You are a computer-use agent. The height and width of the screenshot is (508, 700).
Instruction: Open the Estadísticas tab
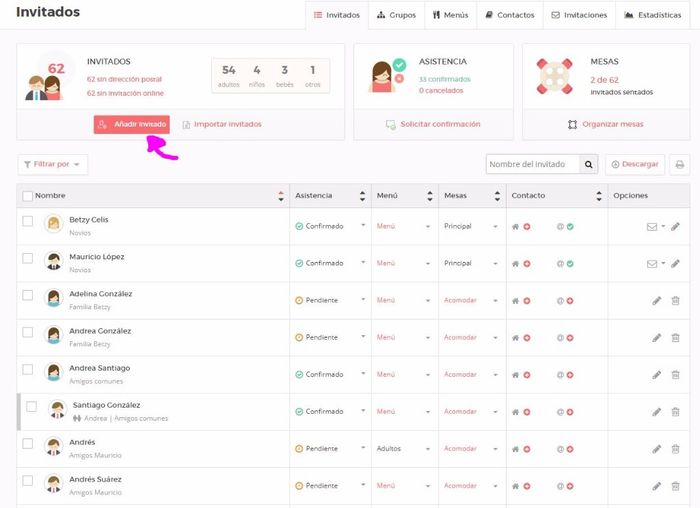pyautogui.click(x=653, y=15)
